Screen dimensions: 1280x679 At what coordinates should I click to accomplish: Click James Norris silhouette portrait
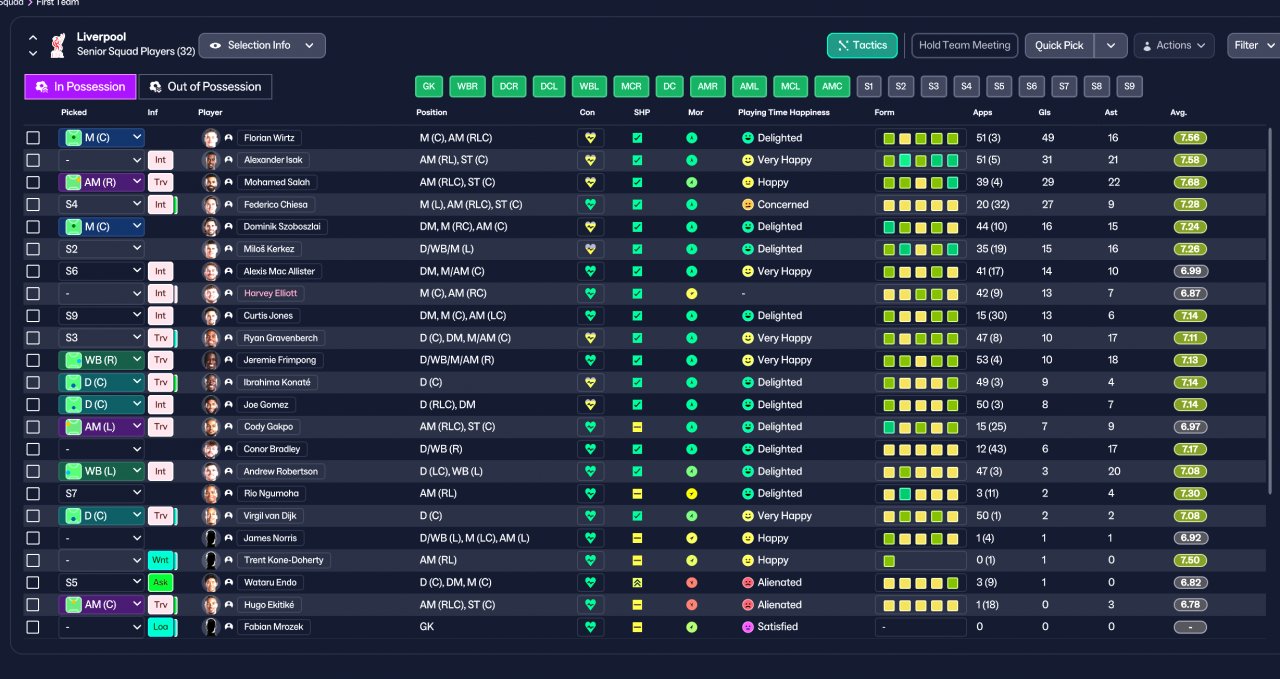point(211,538)
